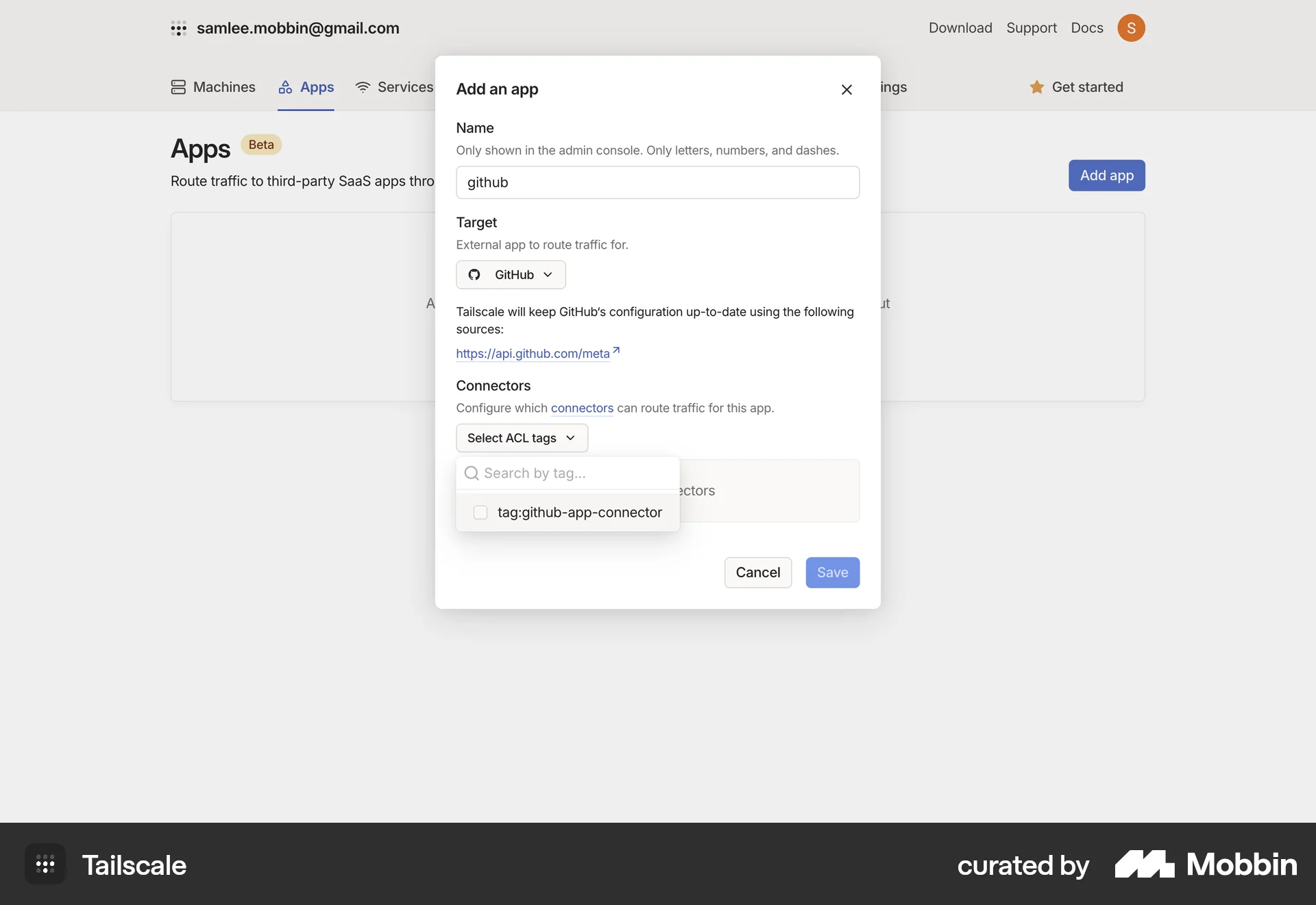Screen dimensions: 1316x905
Task: Click the GitHub logo in Target selector
Action: [474, 274]
